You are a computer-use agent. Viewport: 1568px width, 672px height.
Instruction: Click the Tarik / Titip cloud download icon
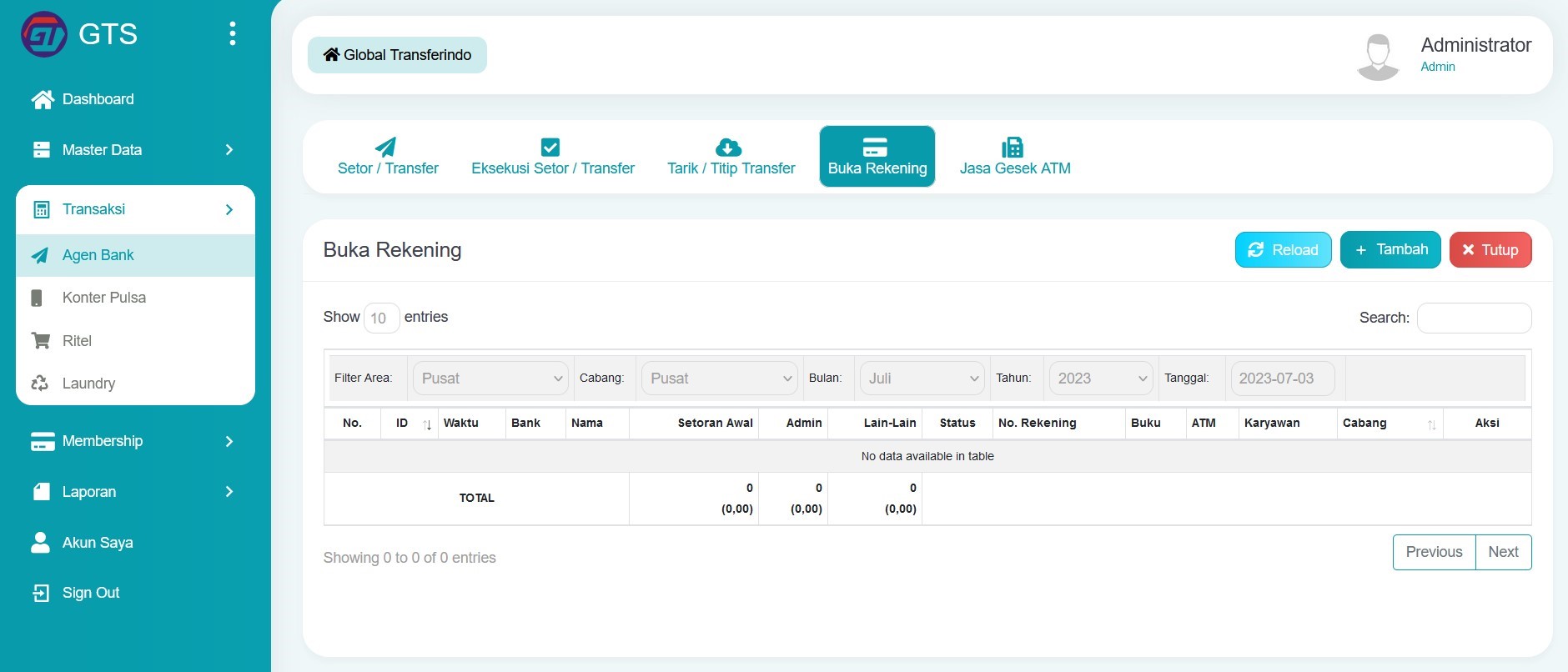click(729, 148)
